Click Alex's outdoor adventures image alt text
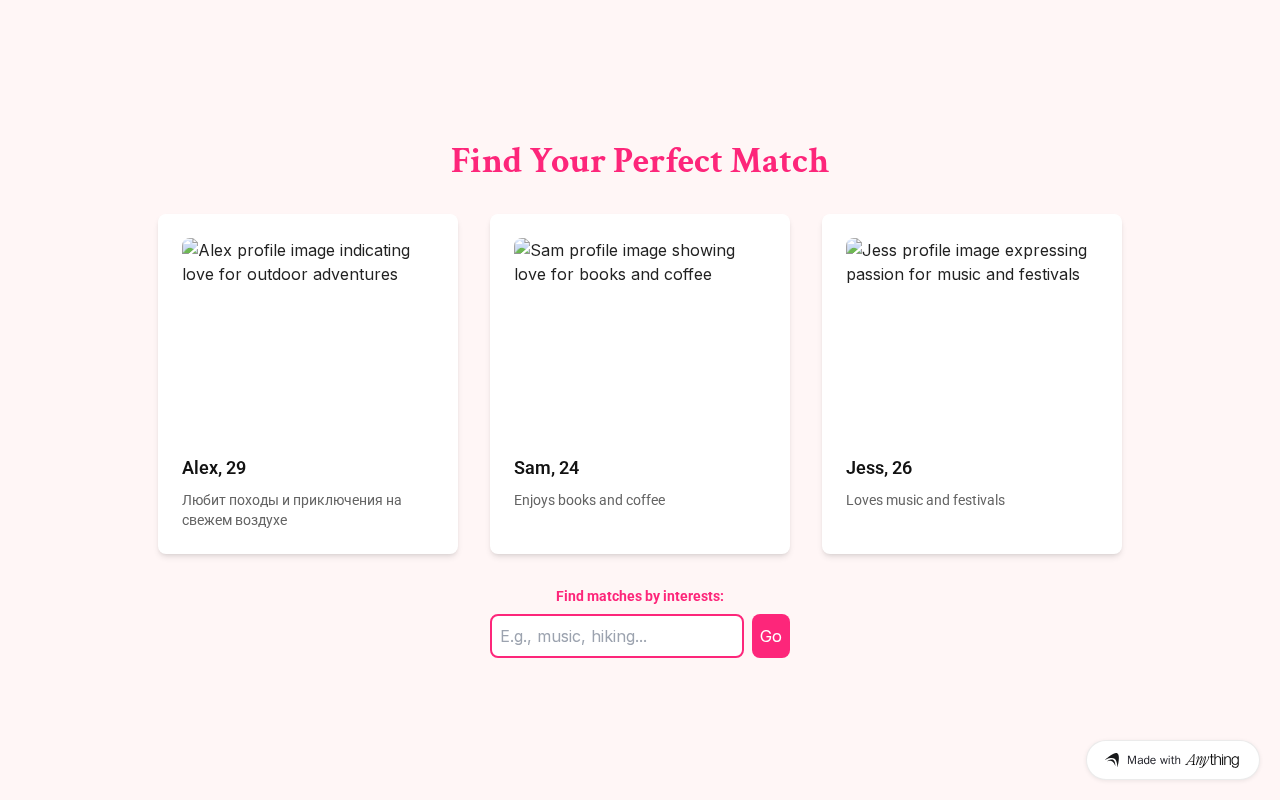This screenshot has height=800, width=1280. 300,263
